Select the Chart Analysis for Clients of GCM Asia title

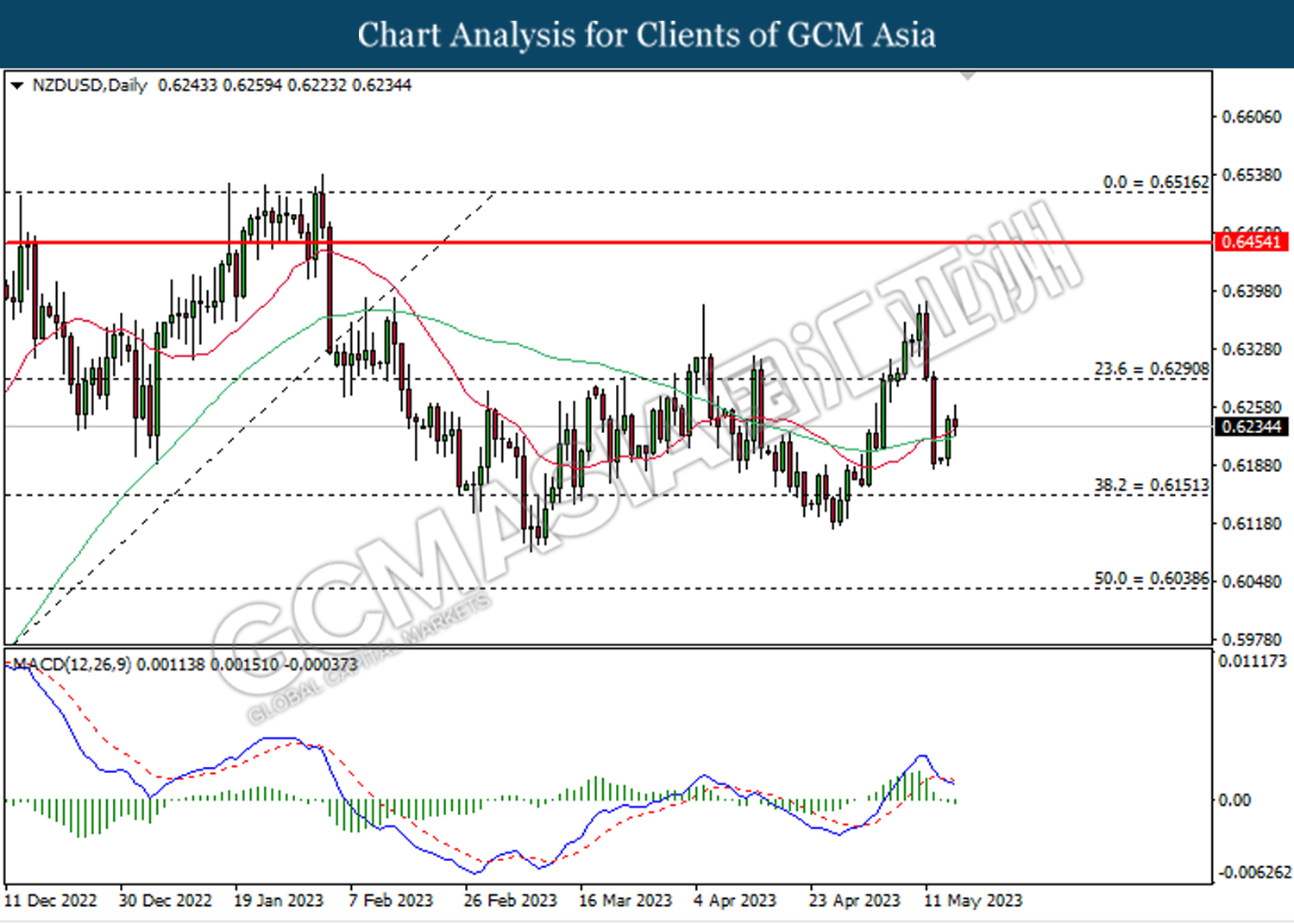[x=647, y=35]
